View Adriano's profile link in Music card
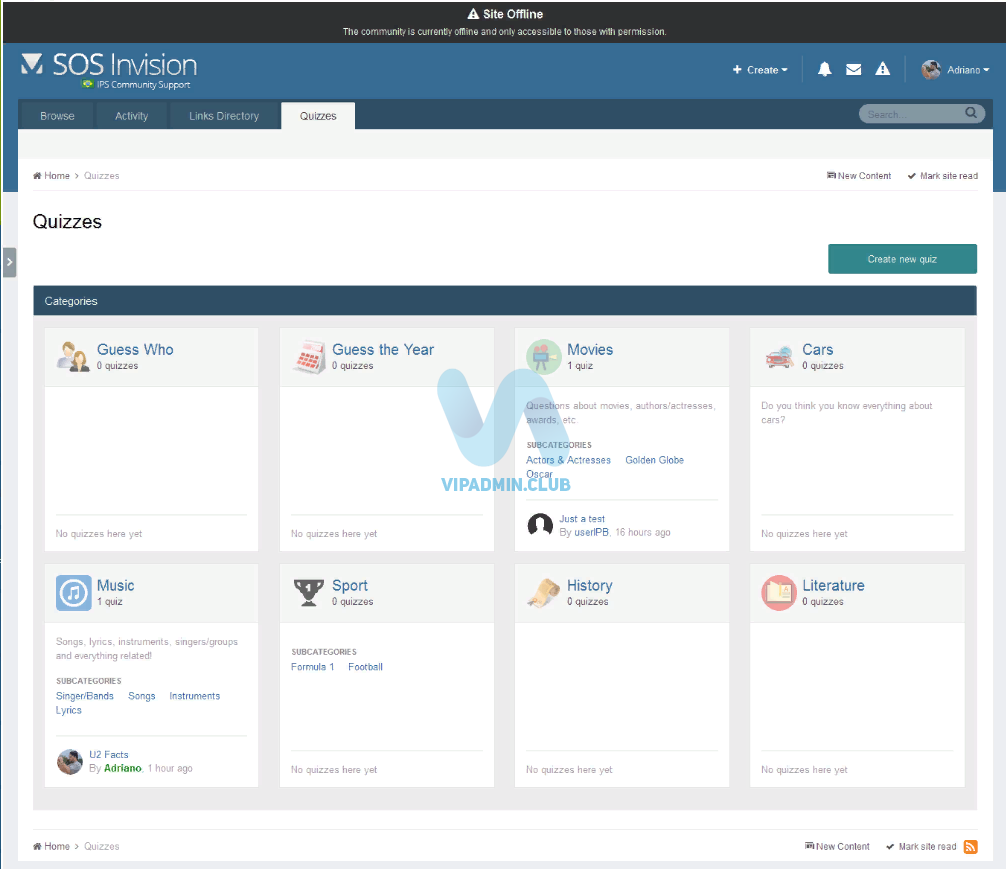The height and width of the screenshot is (869, 1006). click(123, 768)
